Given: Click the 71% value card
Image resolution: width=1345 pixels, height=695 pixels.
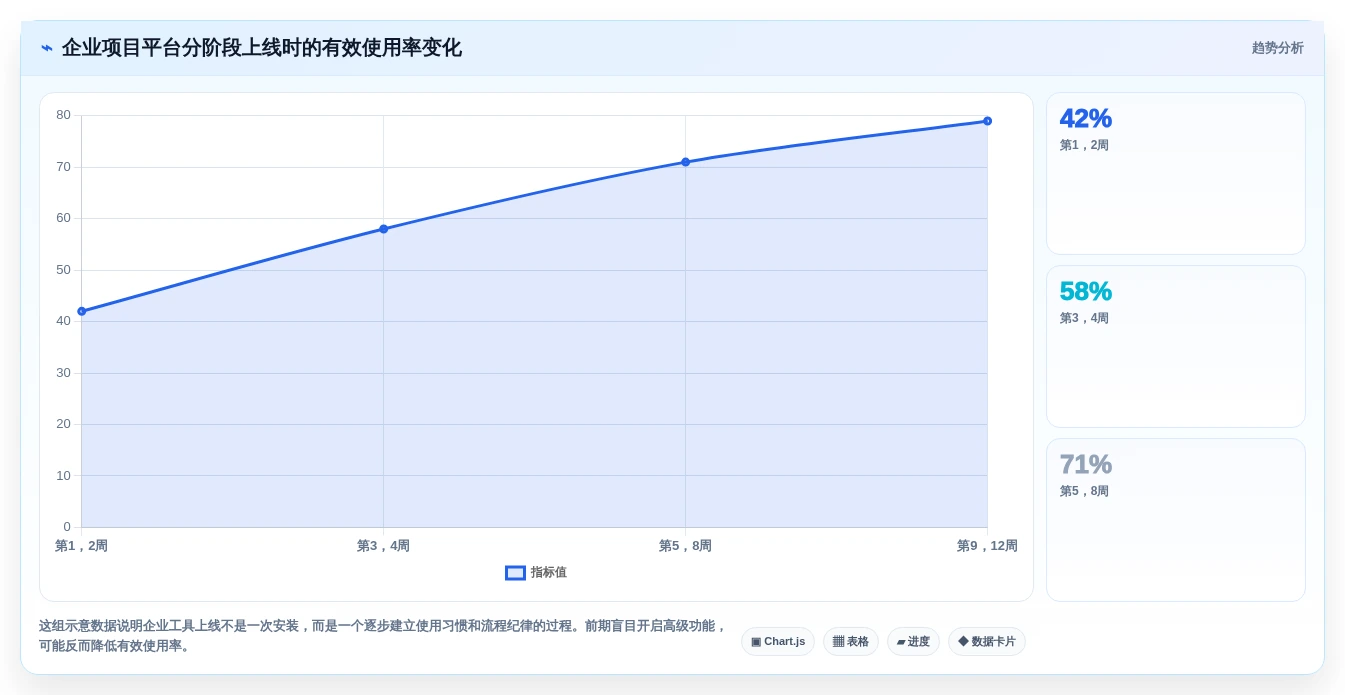Looking at the screenshot, I should [1176, 520].
